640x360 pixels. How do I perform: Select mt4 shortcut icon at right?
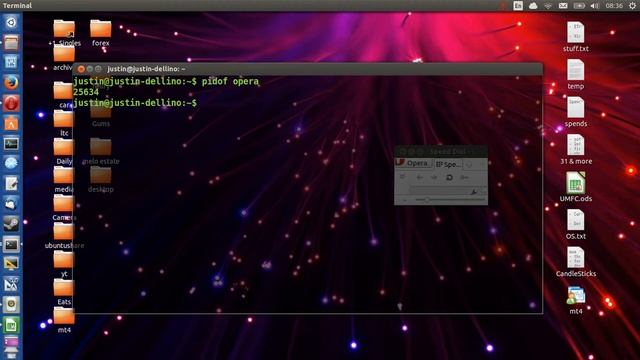coord(576,300)
